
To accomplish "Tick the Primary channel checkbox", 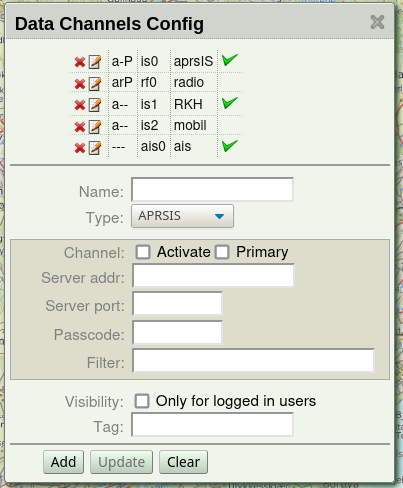I will 222,252.
